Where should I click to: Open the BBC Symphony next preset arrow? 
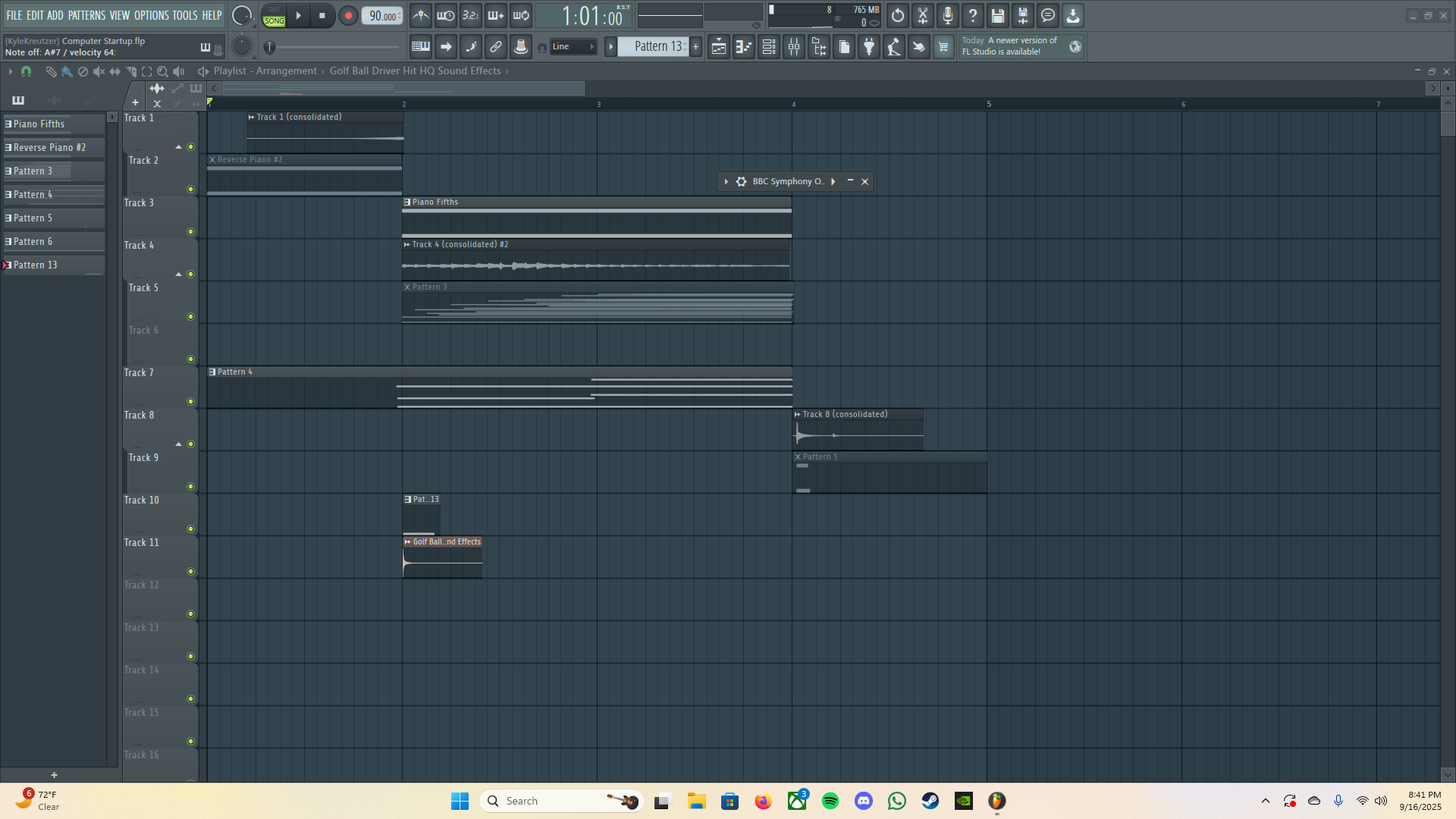(833, 182)
